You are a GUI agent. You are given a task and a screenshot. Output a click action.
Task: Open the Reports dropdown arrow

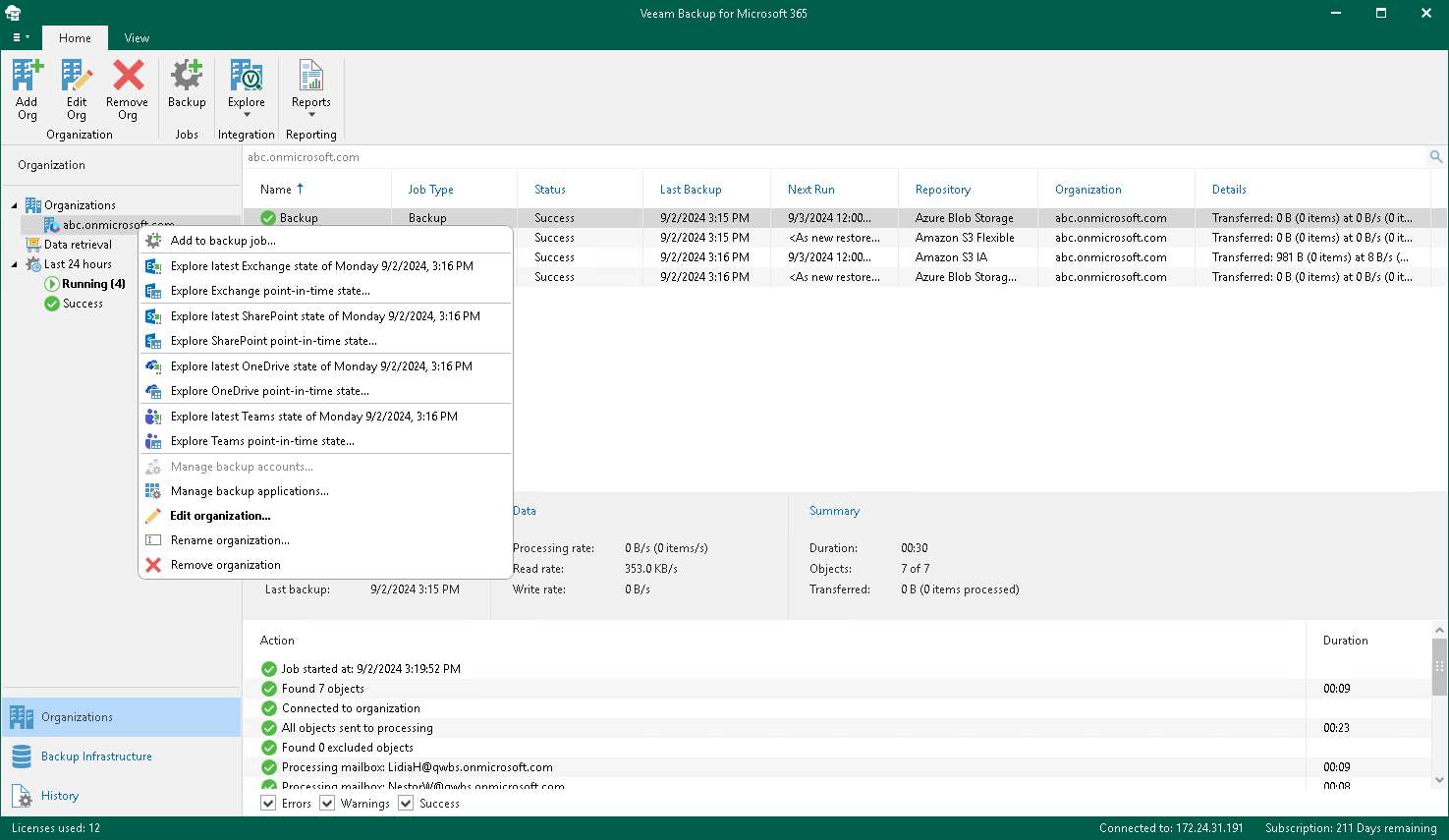click(x=311, y=115)
